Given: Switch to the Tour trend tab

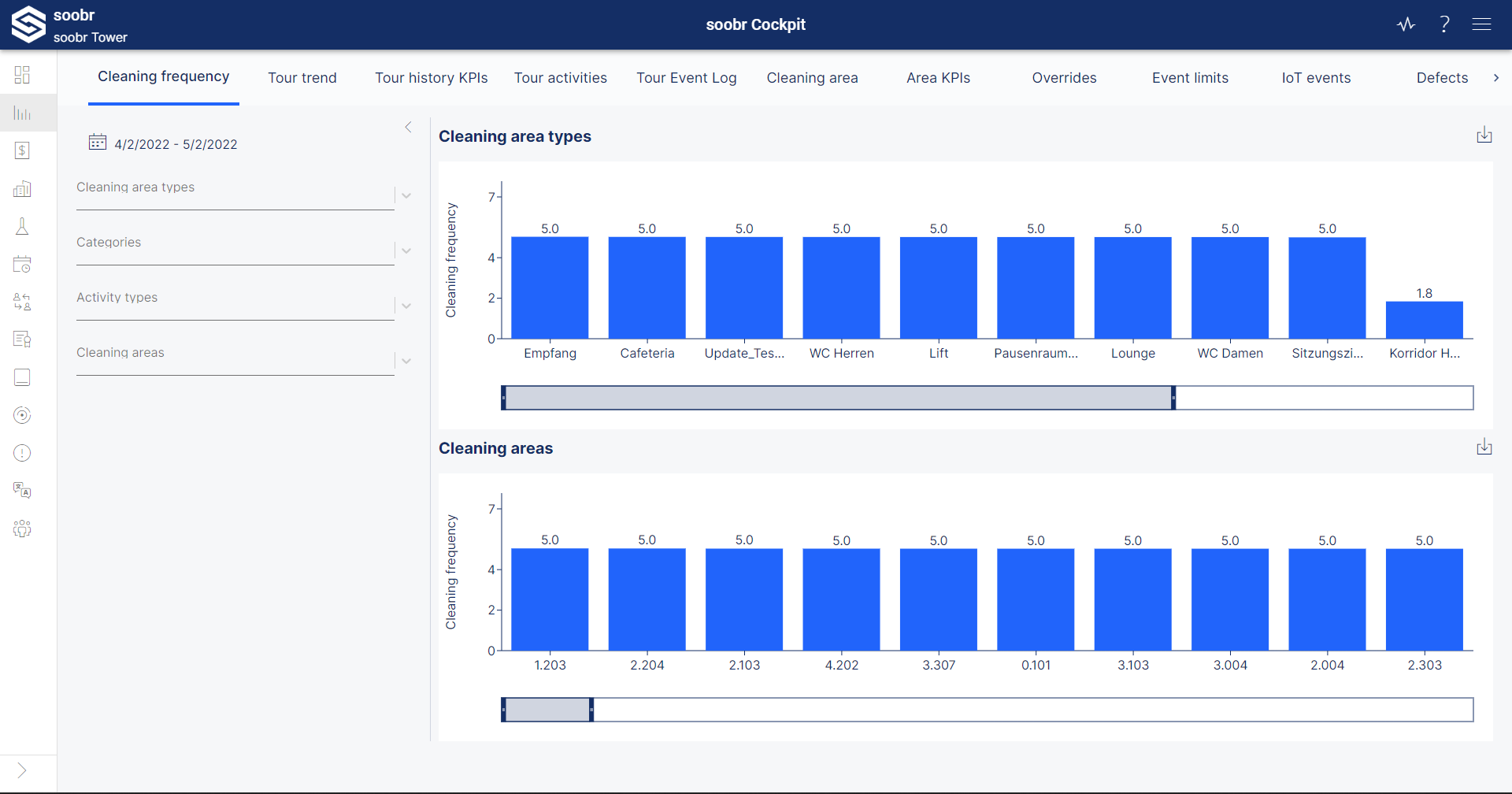Looking at the screenshot, I should [302, 78].
